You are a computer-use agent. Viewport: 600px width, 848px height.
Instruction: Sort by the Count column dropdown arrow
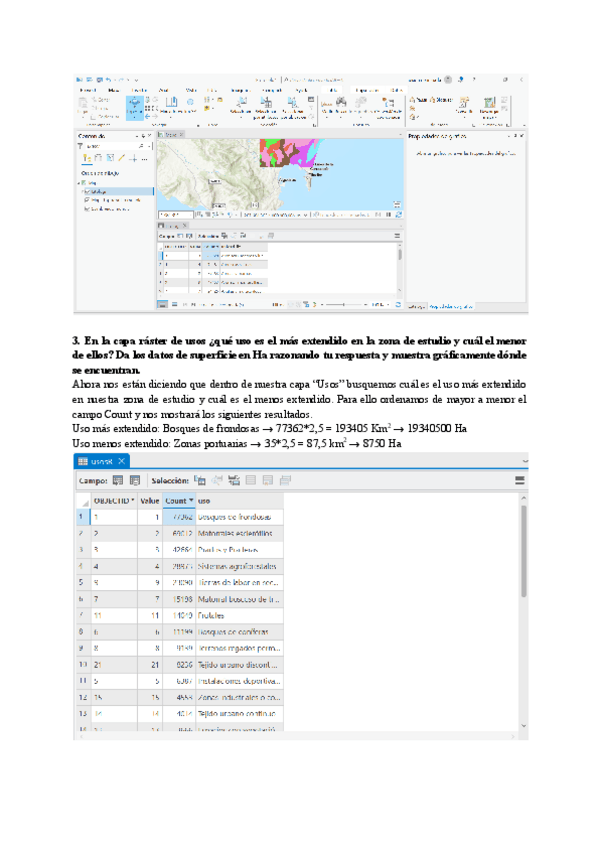pos(191,500)
